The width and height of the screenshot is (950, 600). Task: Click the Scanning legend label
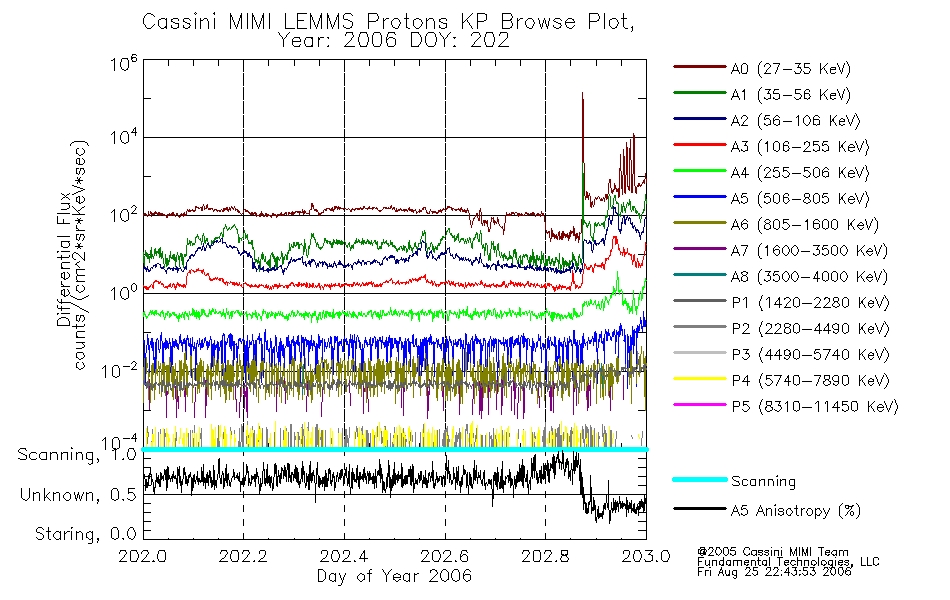tap(763, 482)
